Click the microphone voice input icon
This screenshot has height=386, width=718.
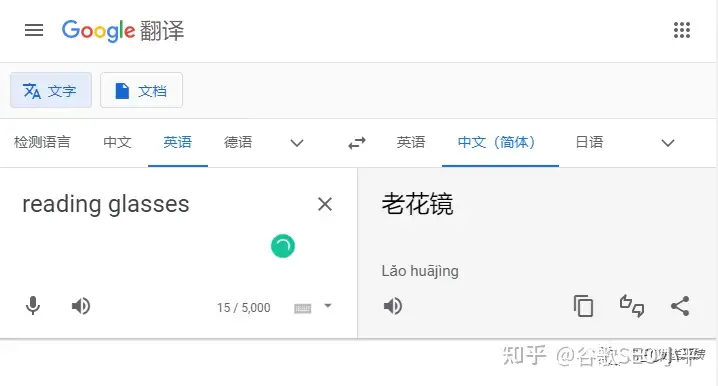[x=33, y=306]
